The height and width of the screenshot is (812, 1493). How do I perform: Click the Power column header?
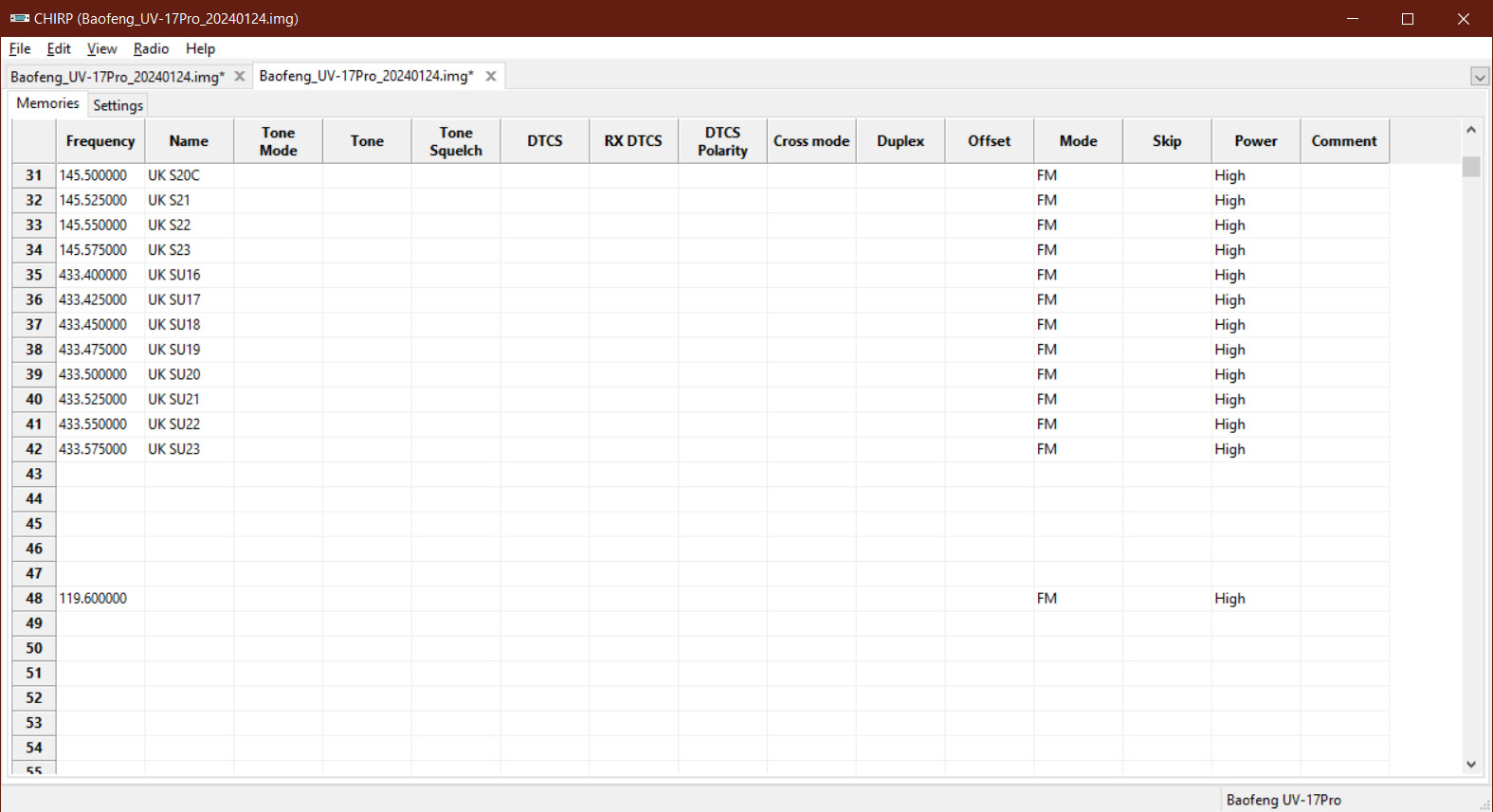pos(1256,141)
